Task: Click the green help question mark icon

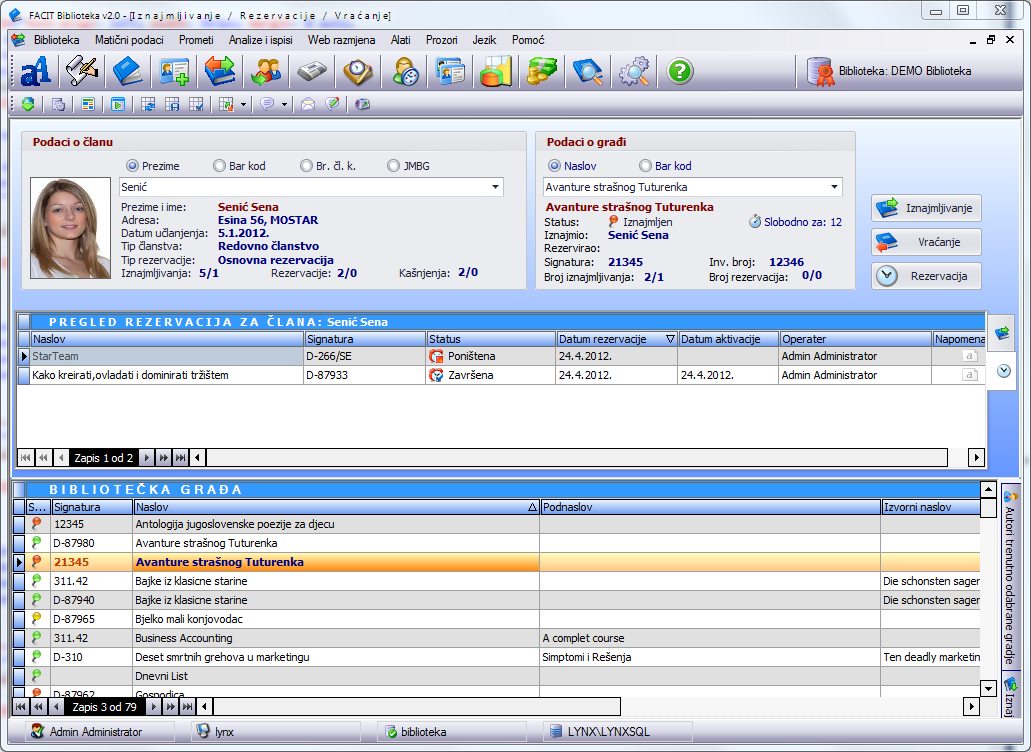Action: coord(680,72)
